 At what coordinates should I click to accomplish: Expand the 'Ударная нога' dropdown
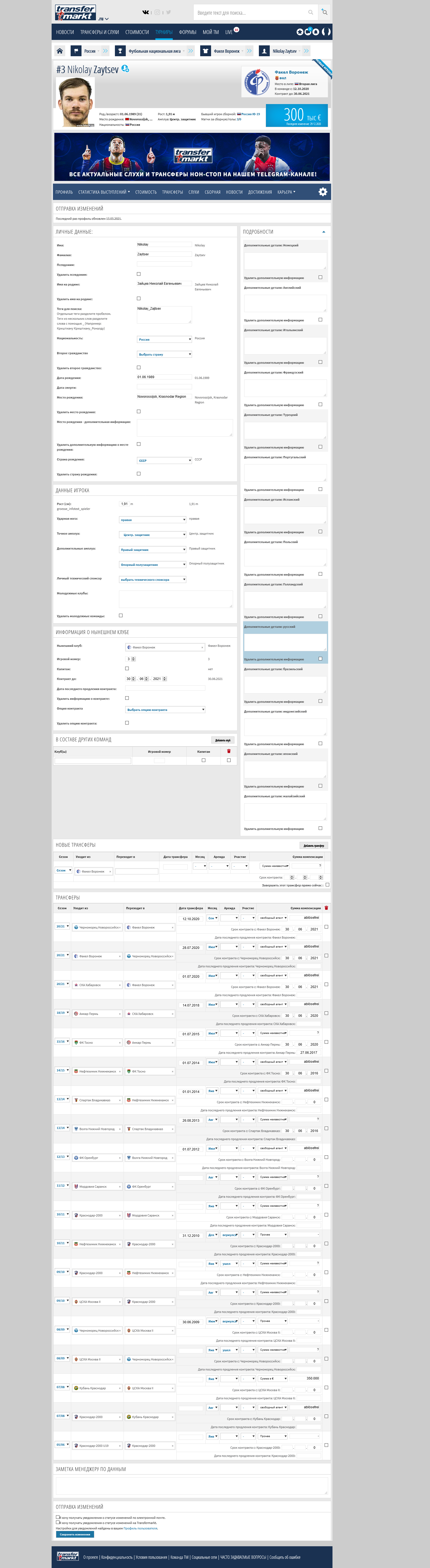[152, 519]
